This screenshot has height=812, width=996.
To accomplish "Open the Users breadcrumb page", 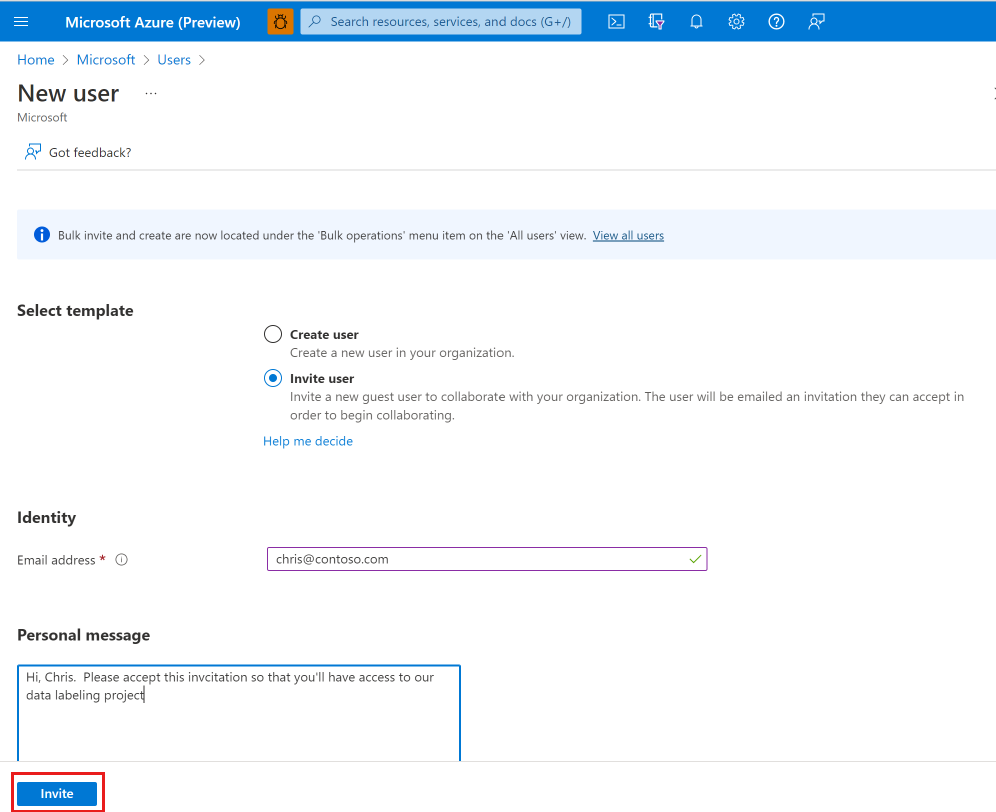I will [x=173, y=59].
